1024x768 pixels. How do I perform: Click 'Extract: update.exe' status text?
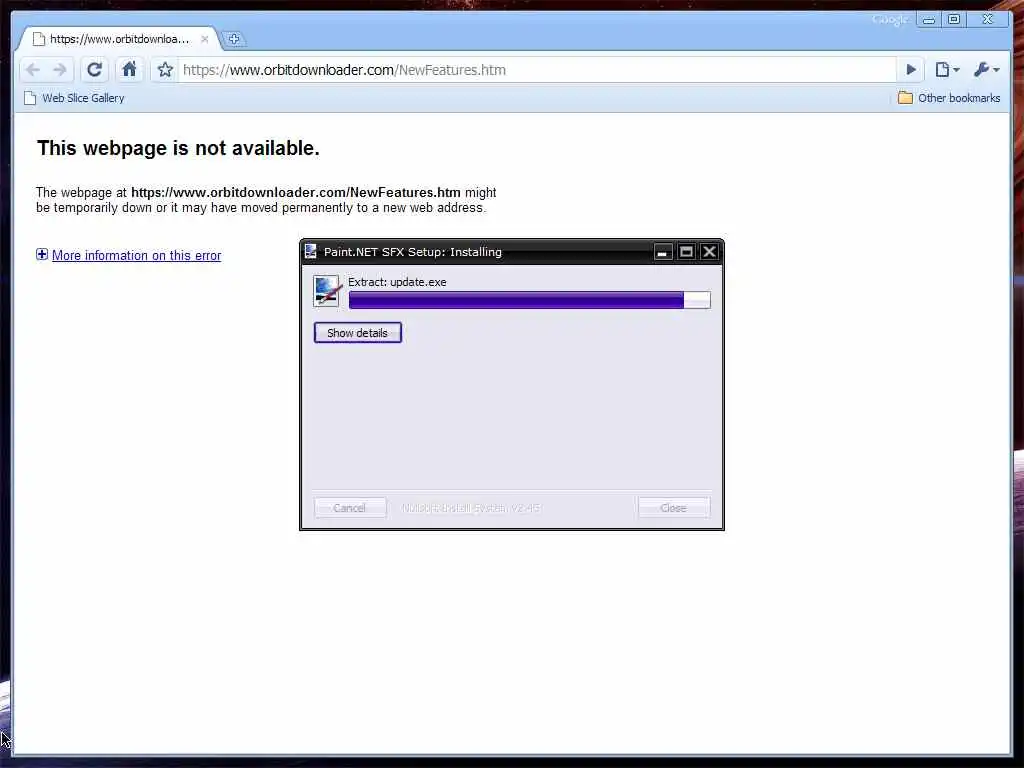coord(397,282)
